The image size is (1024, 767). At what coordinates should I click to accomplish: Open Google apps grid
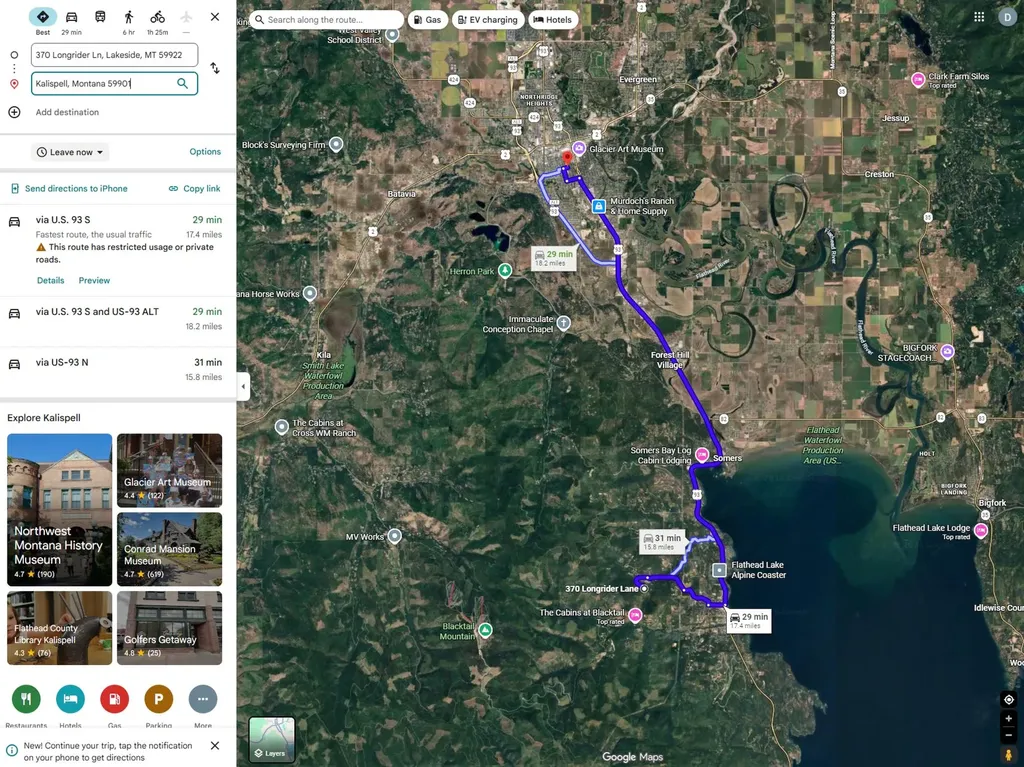979,17
